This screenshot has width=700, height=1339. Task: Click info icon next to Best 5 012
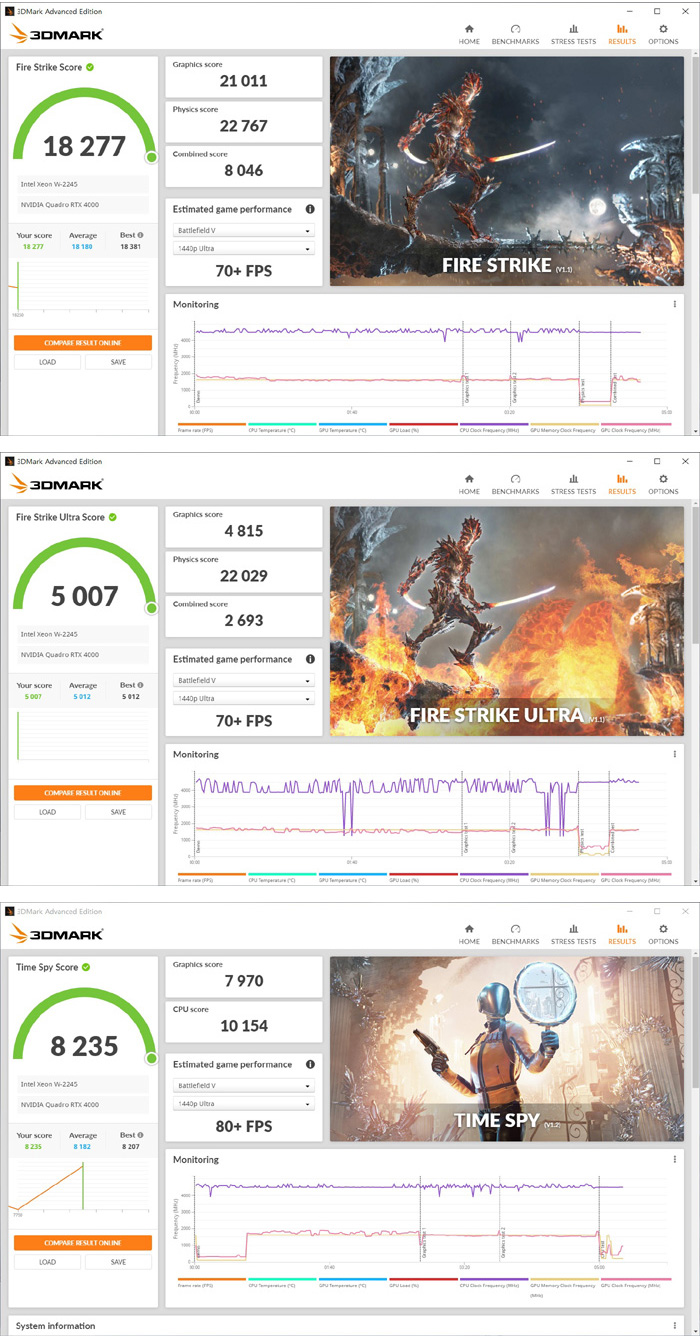coord(140,686)
